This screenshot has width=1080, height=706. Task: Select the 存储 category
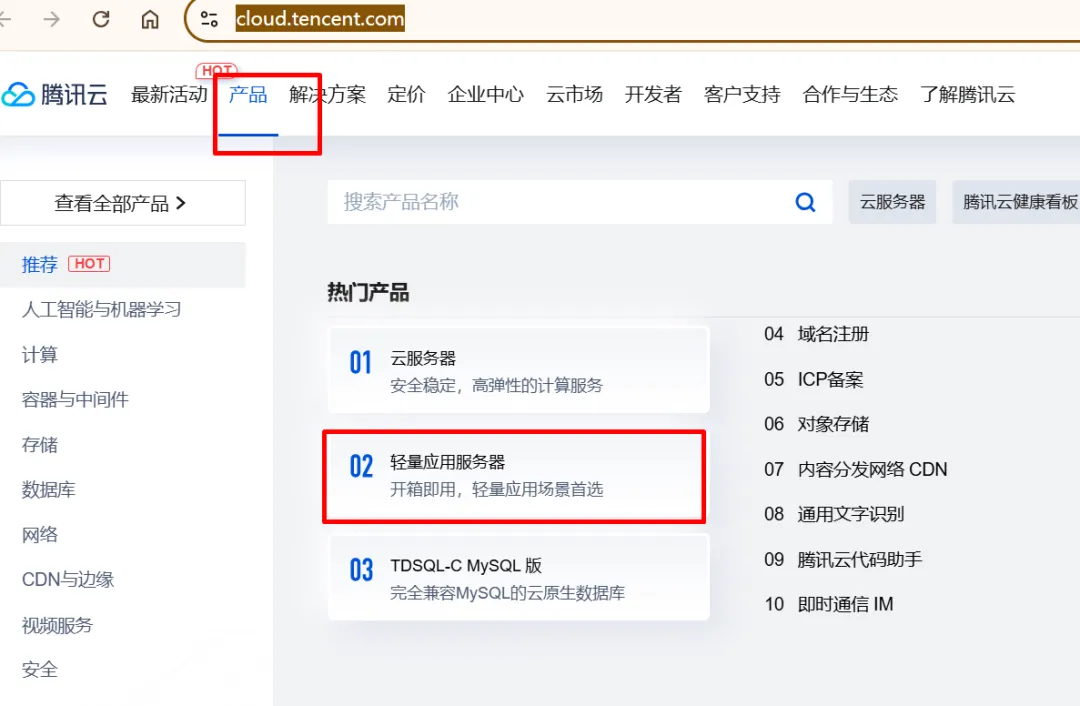39,445
